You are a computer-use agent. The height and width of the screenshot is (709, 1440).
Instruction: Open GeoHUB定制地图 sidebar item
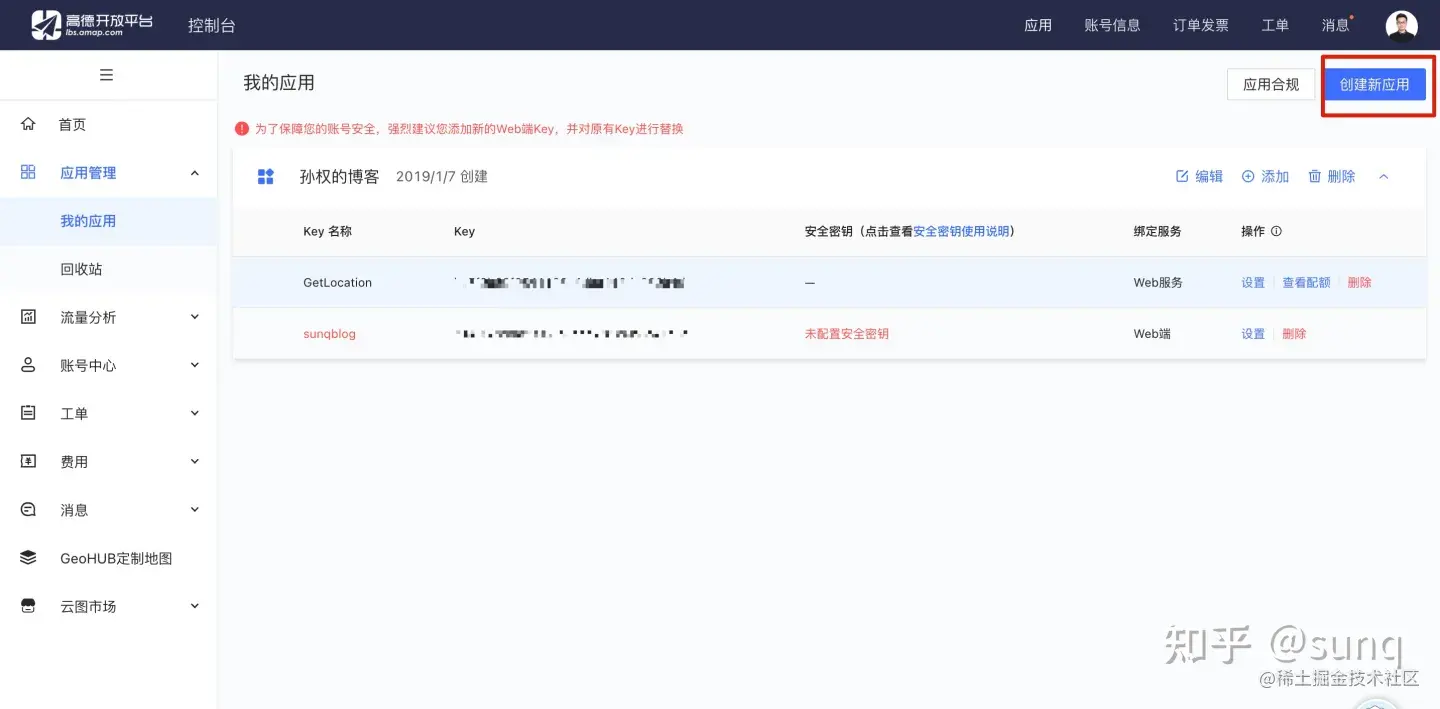pyautogui.click(x=116, y=558)
